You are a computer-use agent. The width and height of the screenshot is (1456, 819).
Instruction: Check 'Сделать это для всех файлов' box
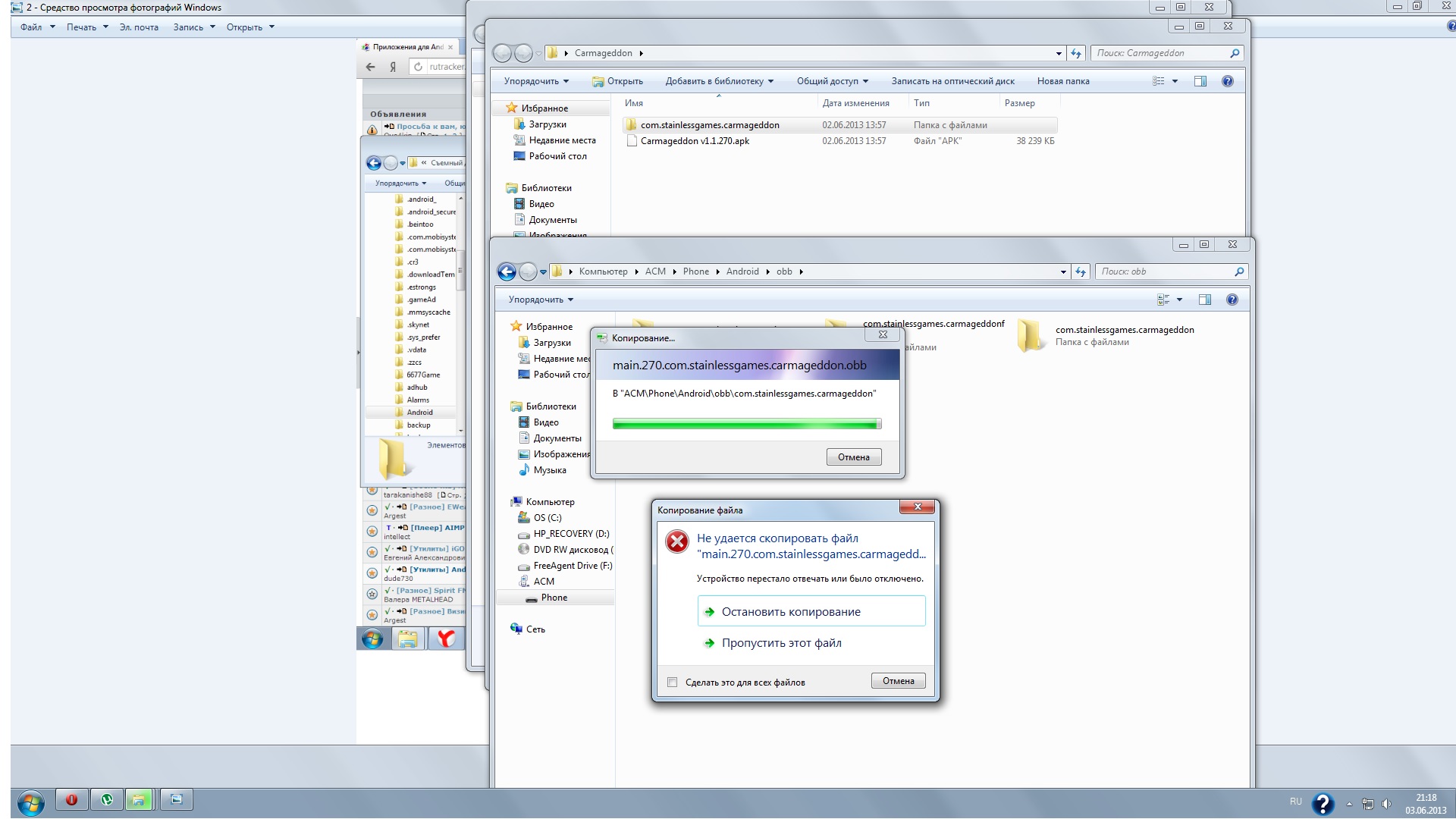pos(672,682)
